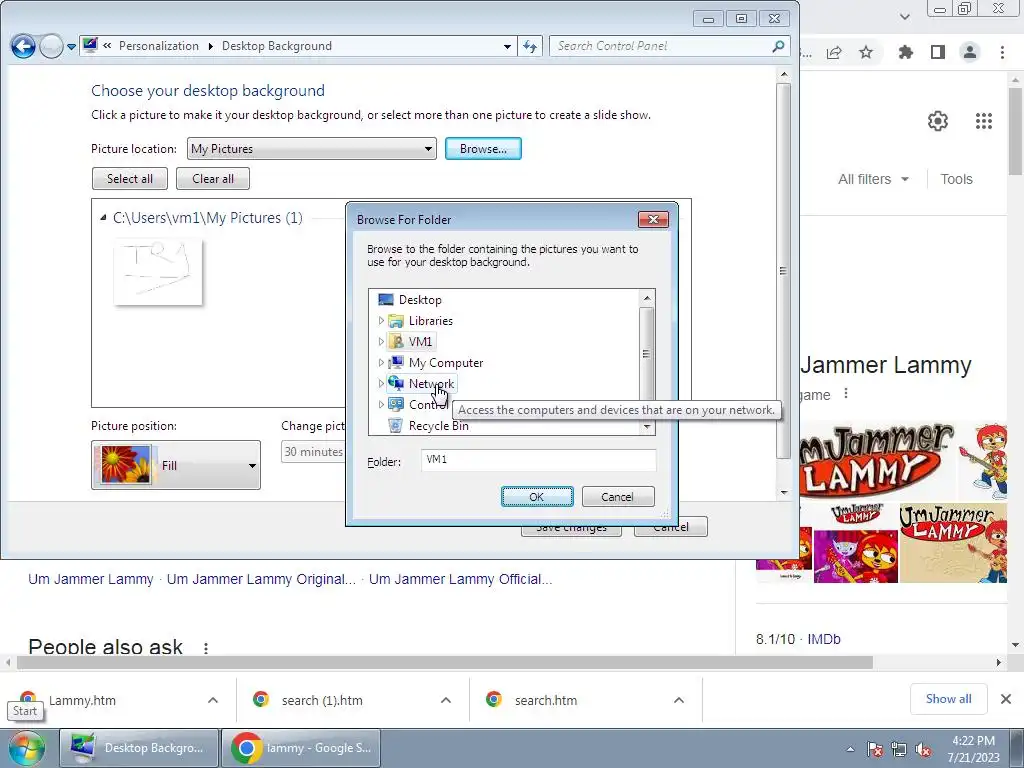Click Cancel in Browse For Folder
The width and height of the screenshot is (1024, 768).
(x=617, y=497)
